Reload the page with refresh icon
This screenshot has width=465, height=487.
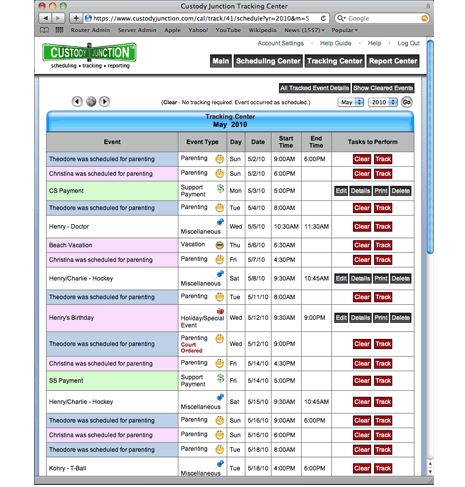pos(323,18)
